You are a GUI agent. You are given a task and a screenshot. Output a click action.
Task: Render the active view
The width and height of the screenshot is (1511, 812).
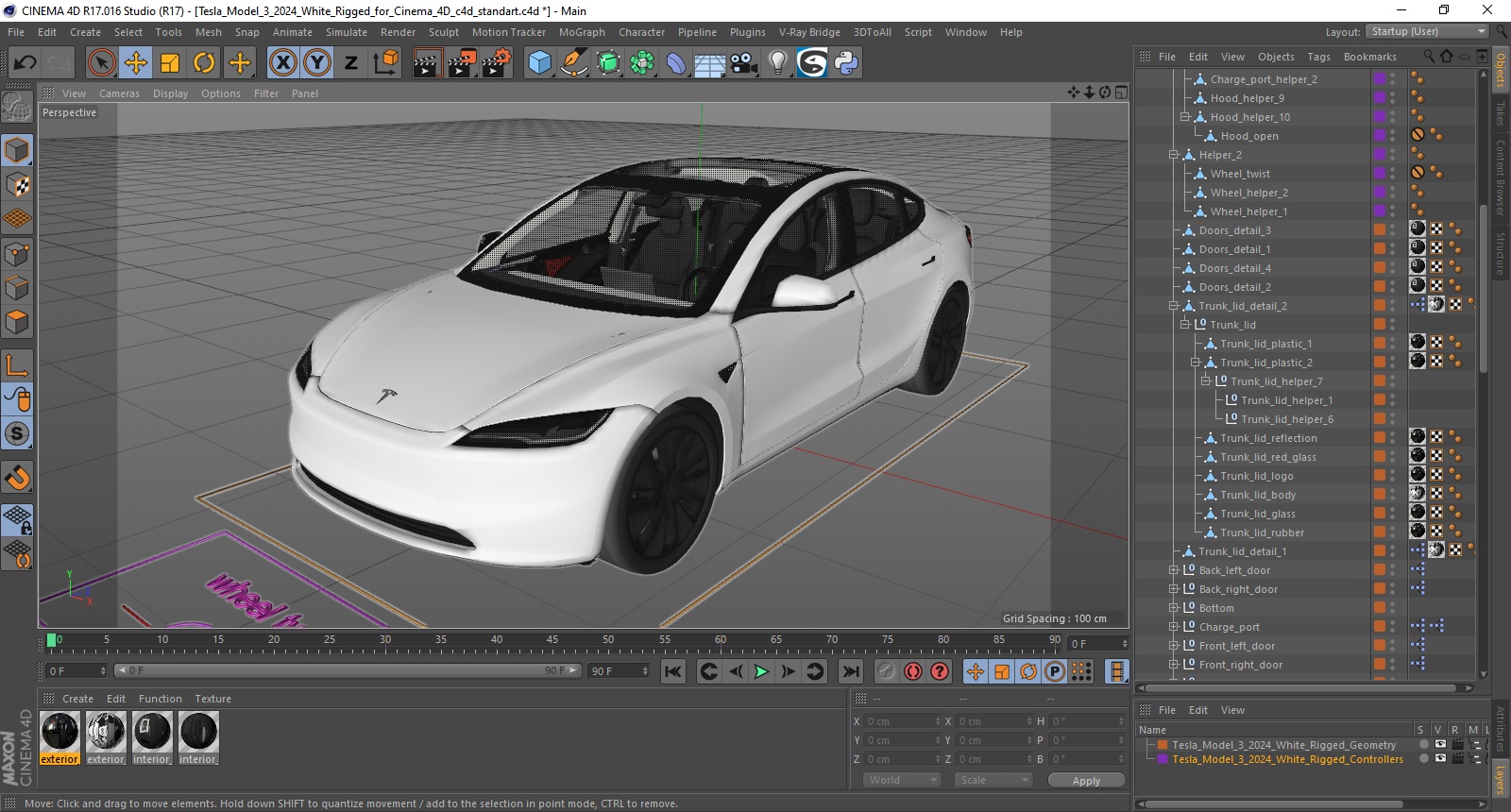[427, 63]
